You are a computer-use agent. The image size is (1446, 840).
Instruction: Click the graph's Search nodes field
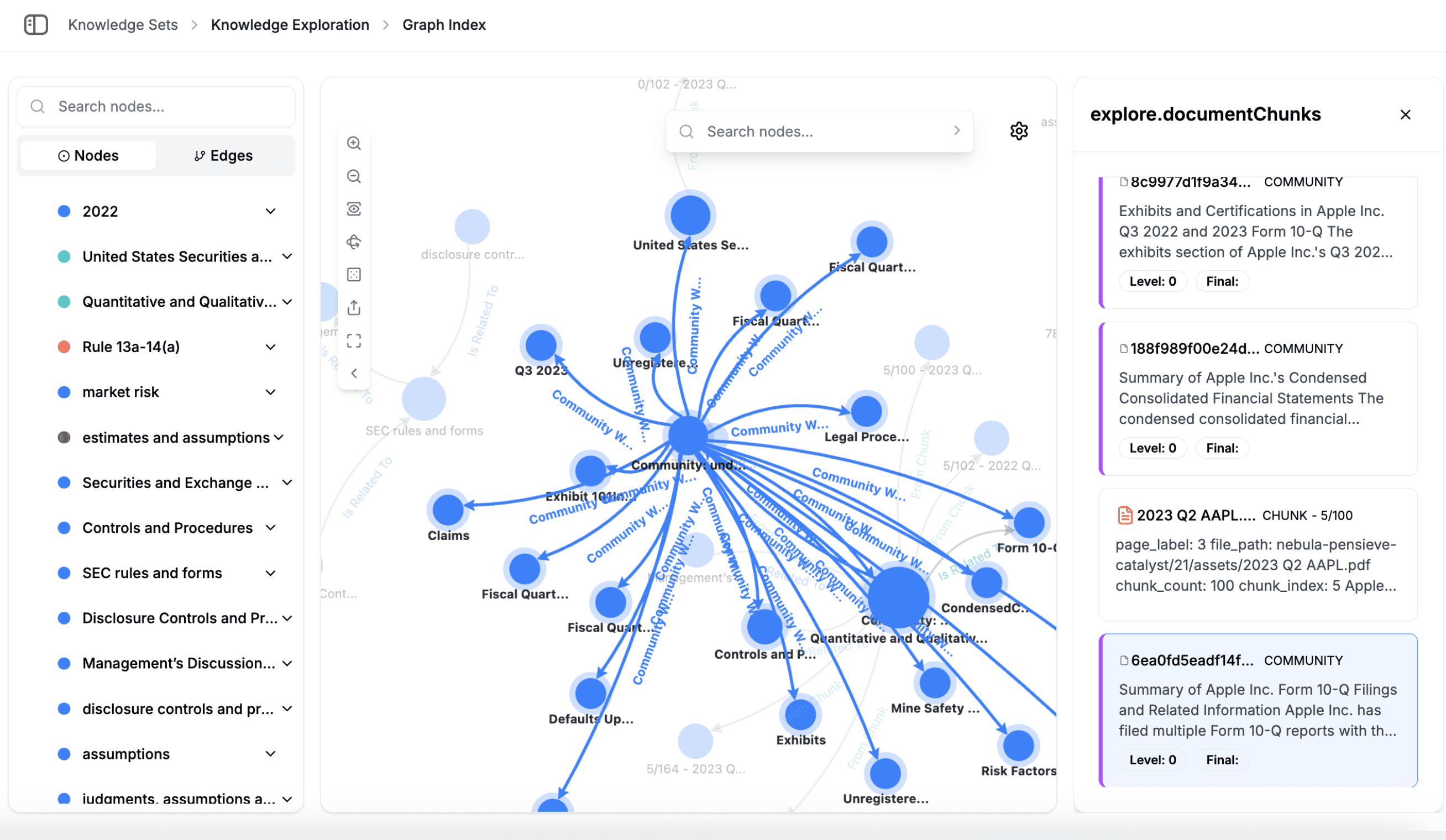815,132
